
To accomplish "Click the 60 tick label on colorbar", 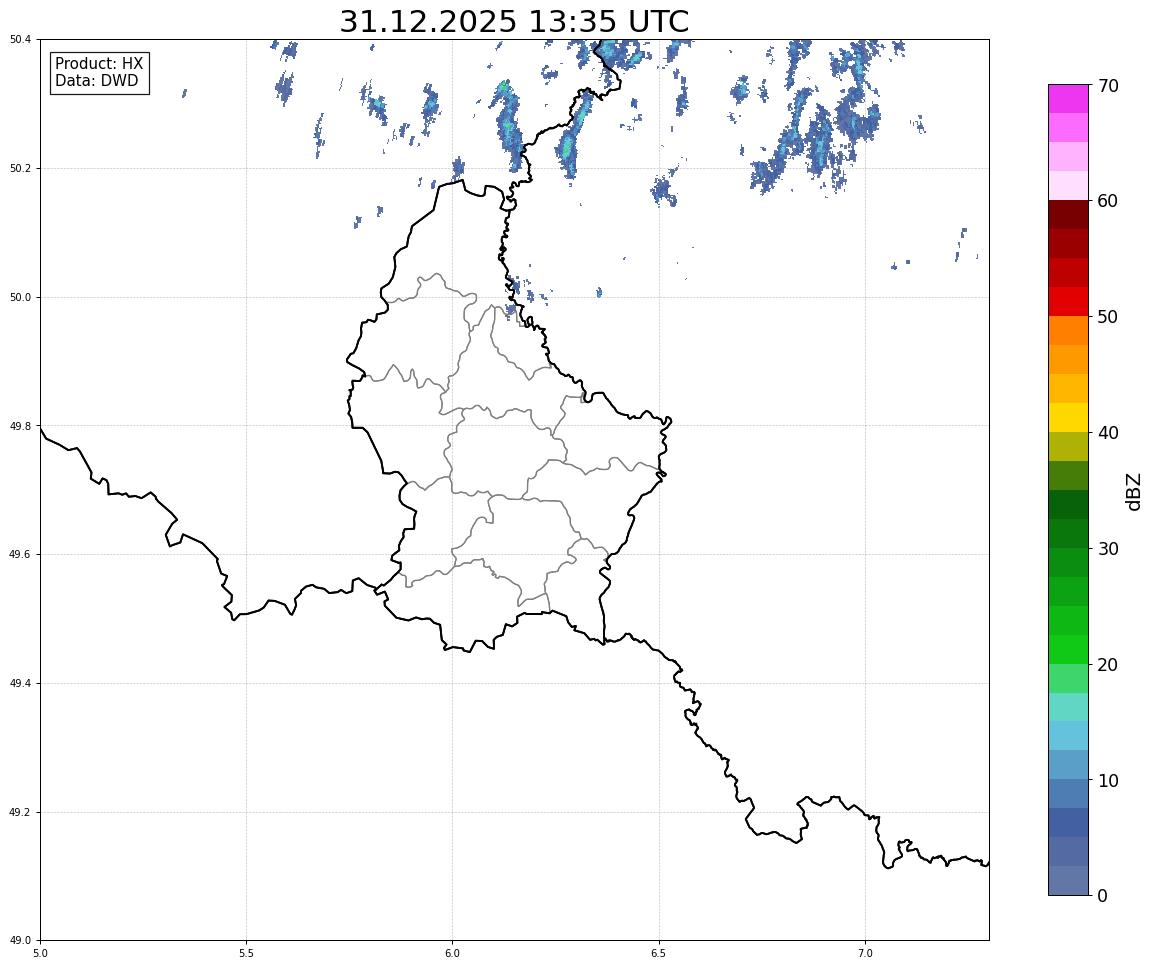I will pos(1108,201).
